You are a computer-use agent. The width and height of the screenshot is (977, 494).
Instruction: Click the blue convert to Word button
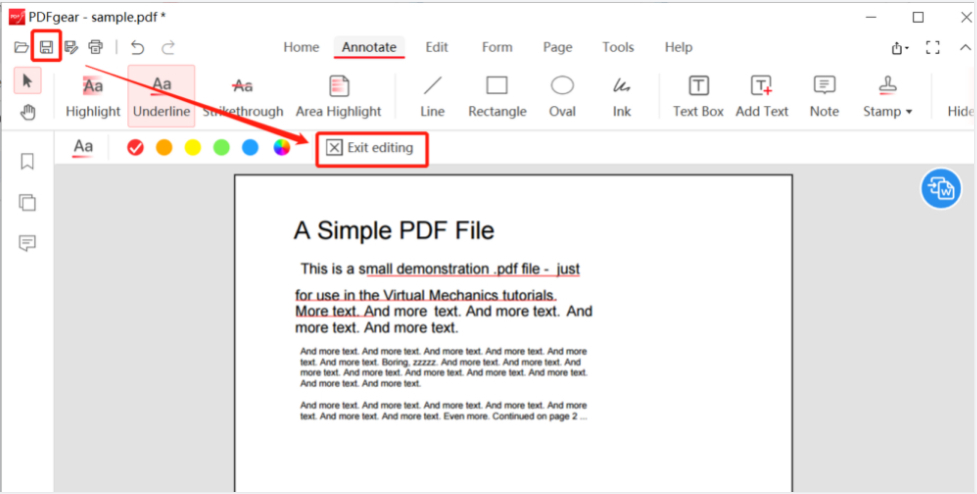(941, 189)
